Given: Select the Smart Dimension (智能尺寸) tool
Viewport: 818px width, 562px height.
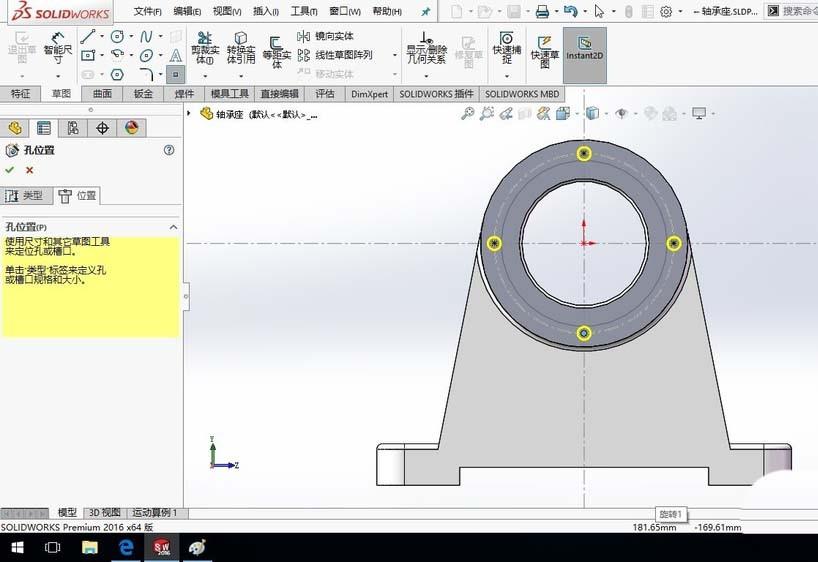Looking at the screenshot, I should [x=57, y=48].
